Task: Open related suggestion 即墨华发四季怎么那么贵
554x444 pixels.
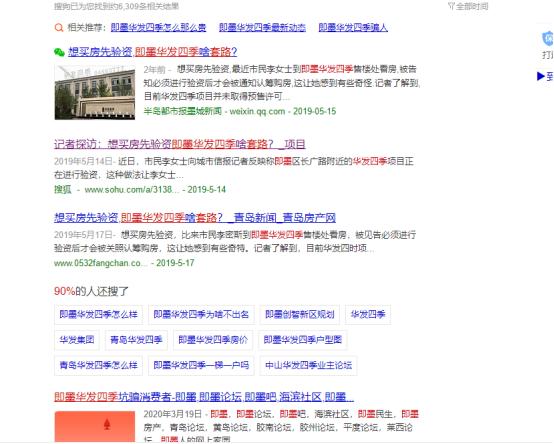Action: pyautogui.click(x=158, y=28)
